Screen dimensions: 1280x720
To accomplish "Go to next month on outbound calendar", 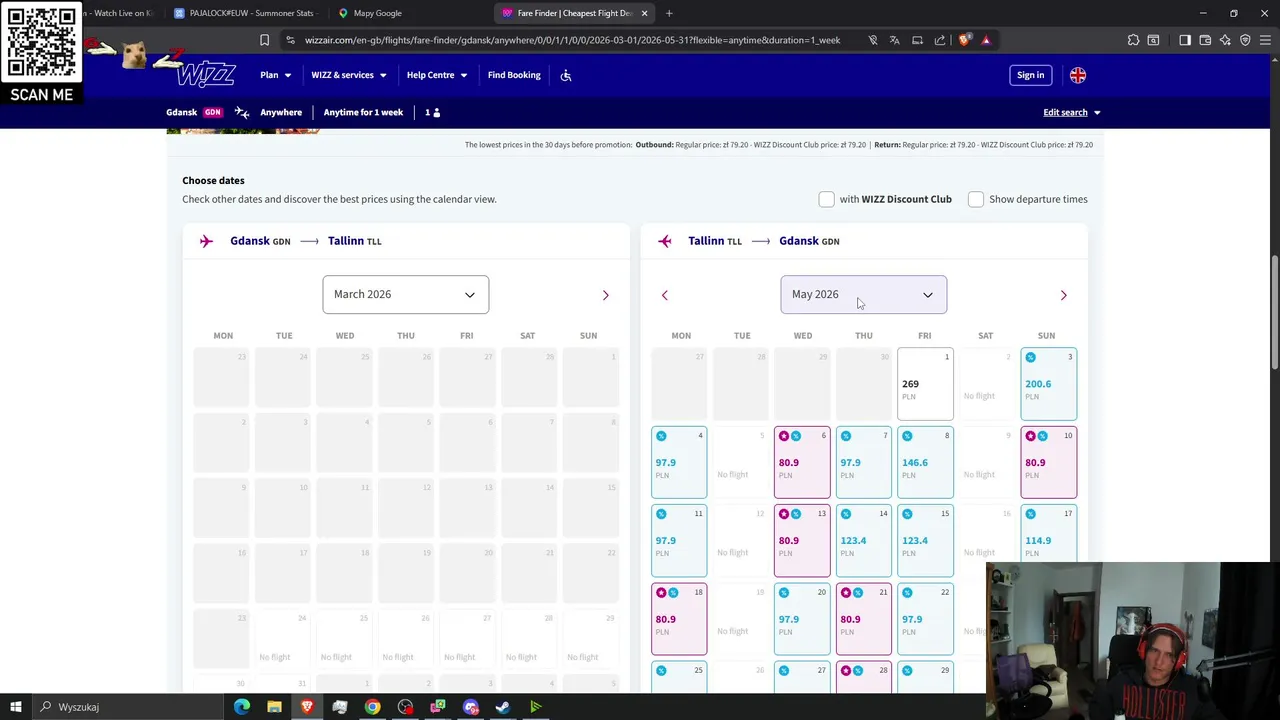I will 605,295.
